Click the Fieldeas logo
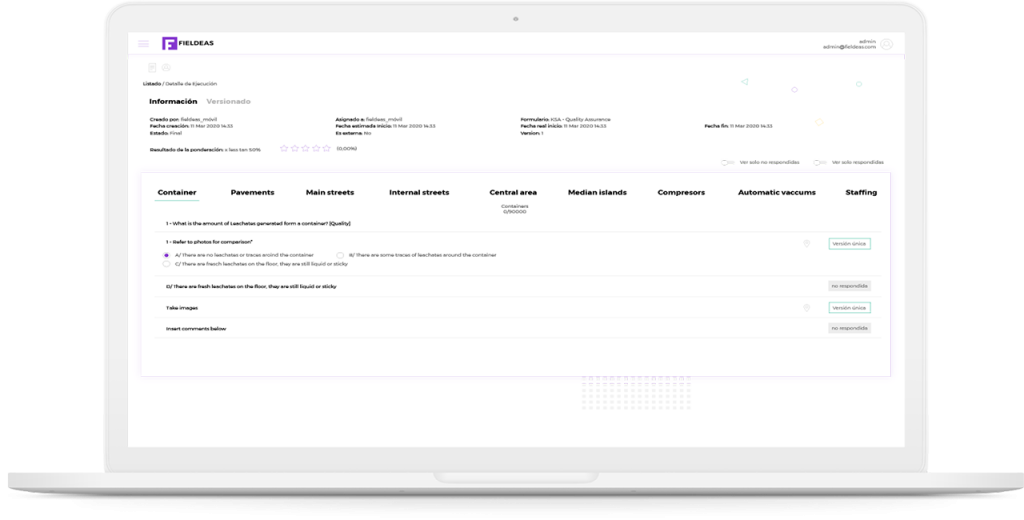 tap(181, 44)
